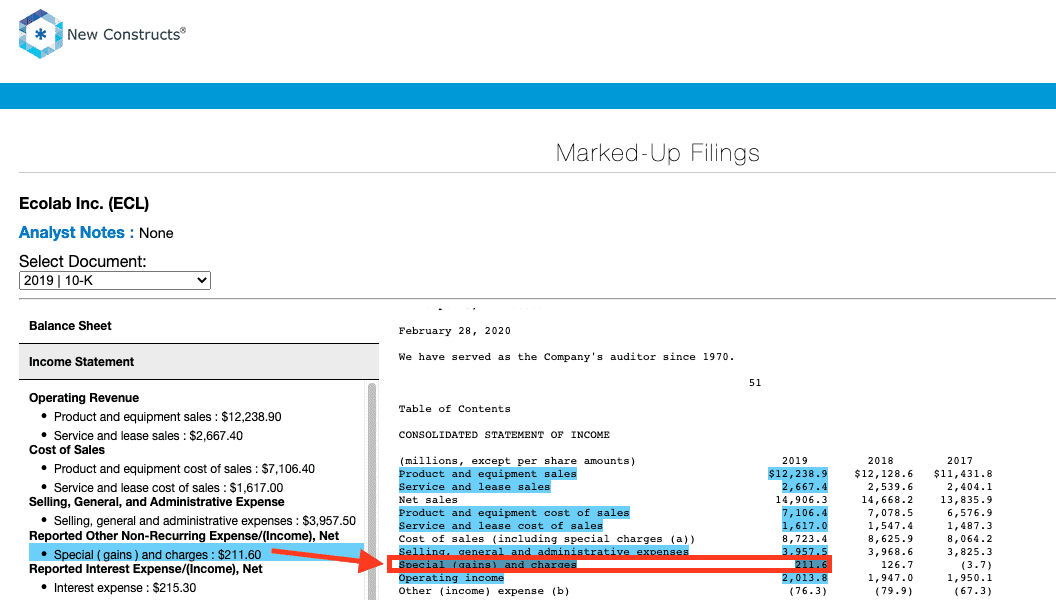
Task: Click highlighted 'Service and lease cost of sales' in filing
Action: click(500, 526)
